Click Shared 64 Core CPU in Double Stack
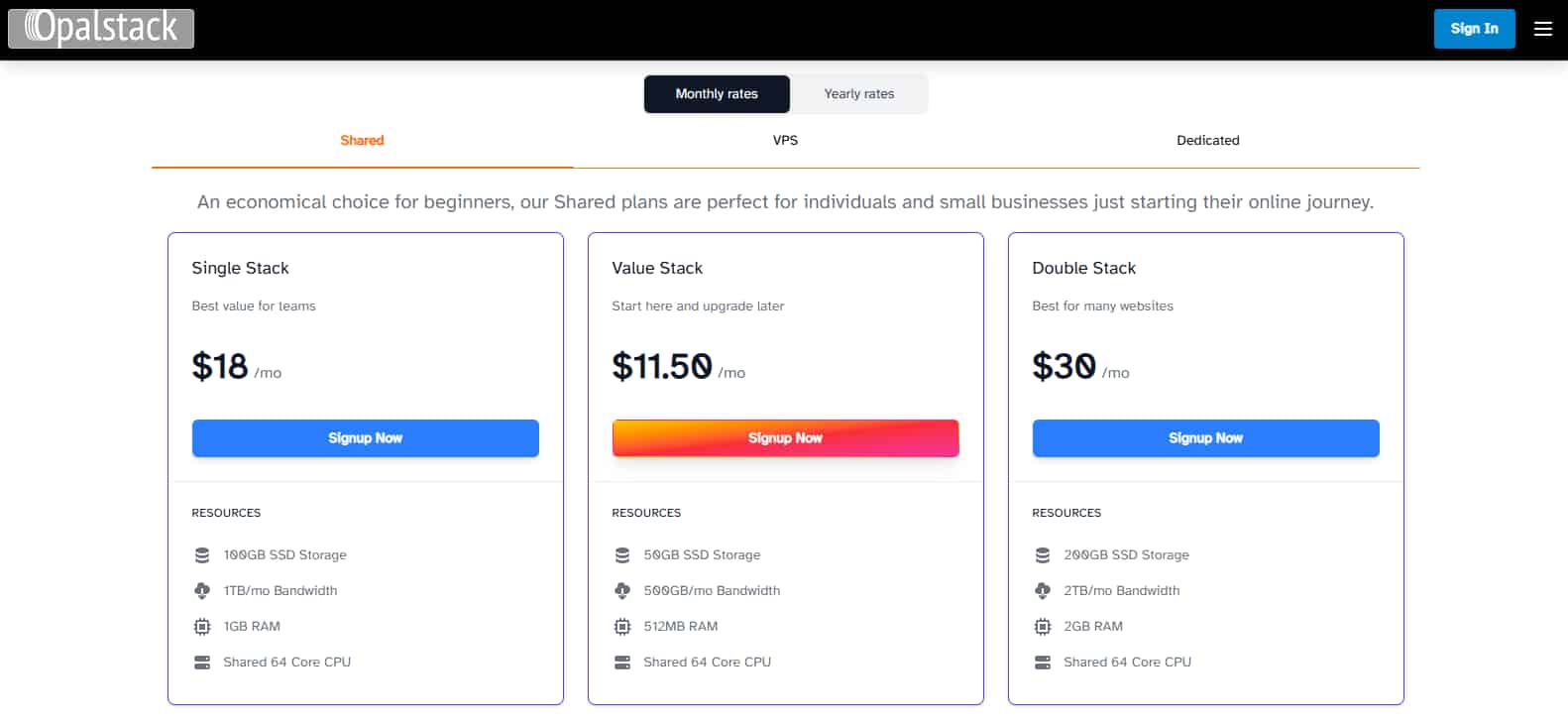The height and width of the screenshot is (727, 1568). tap(1128, 663)
